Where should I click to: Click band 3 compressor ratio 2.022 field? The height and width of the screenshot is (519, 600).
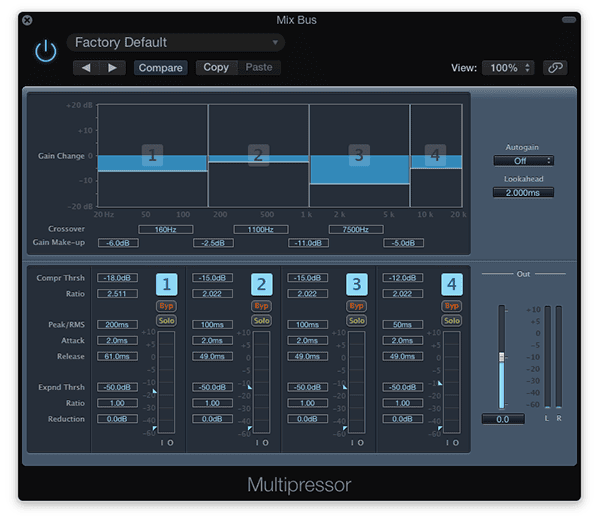308,294
